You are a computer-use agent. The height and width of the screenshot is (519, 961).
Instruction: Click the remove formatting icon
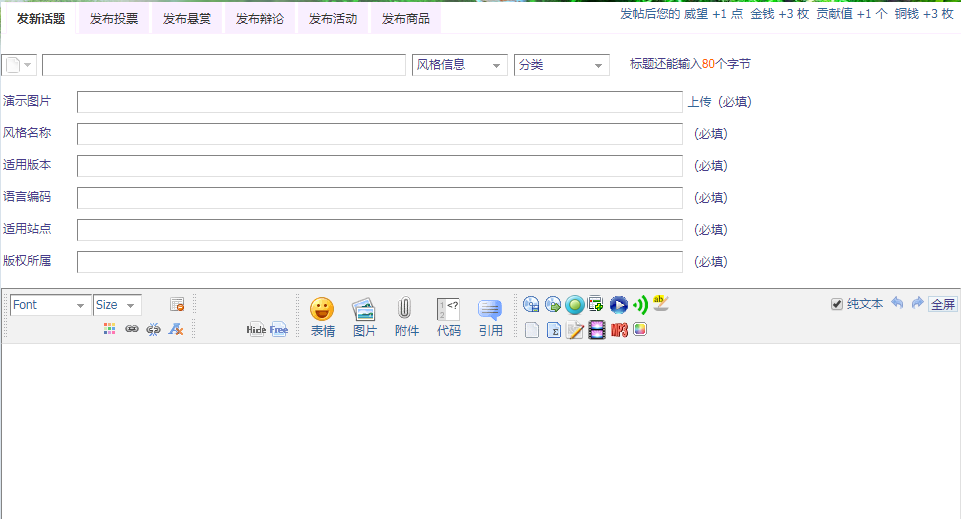(176, 329)
